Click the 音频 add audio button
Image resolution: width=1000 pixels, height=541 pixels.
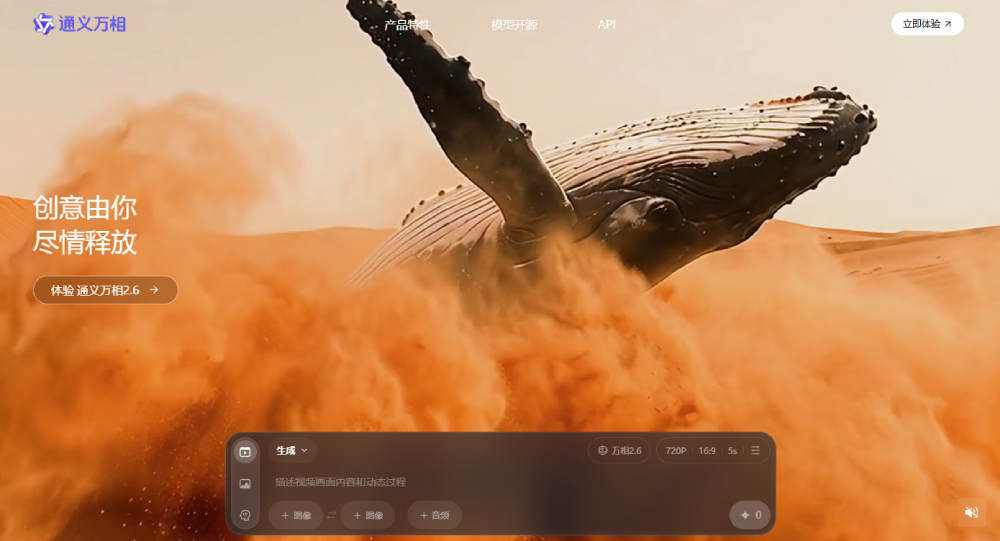434,515
